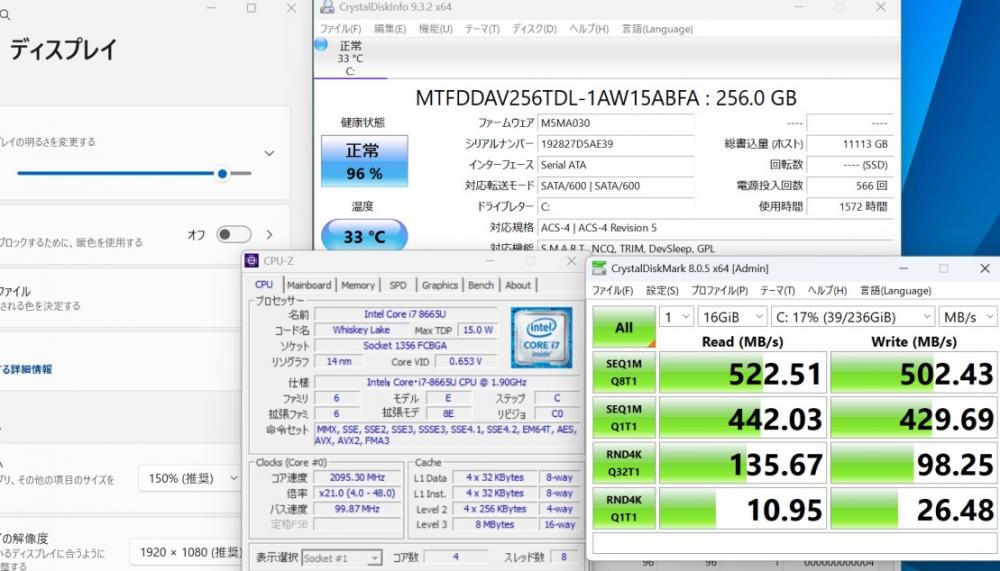Image resolution: width=1000 pixels, height=571 pixels.
Task: Open the Socket #1 selection dropdown in CPU-Z
Action: [341, 558]
